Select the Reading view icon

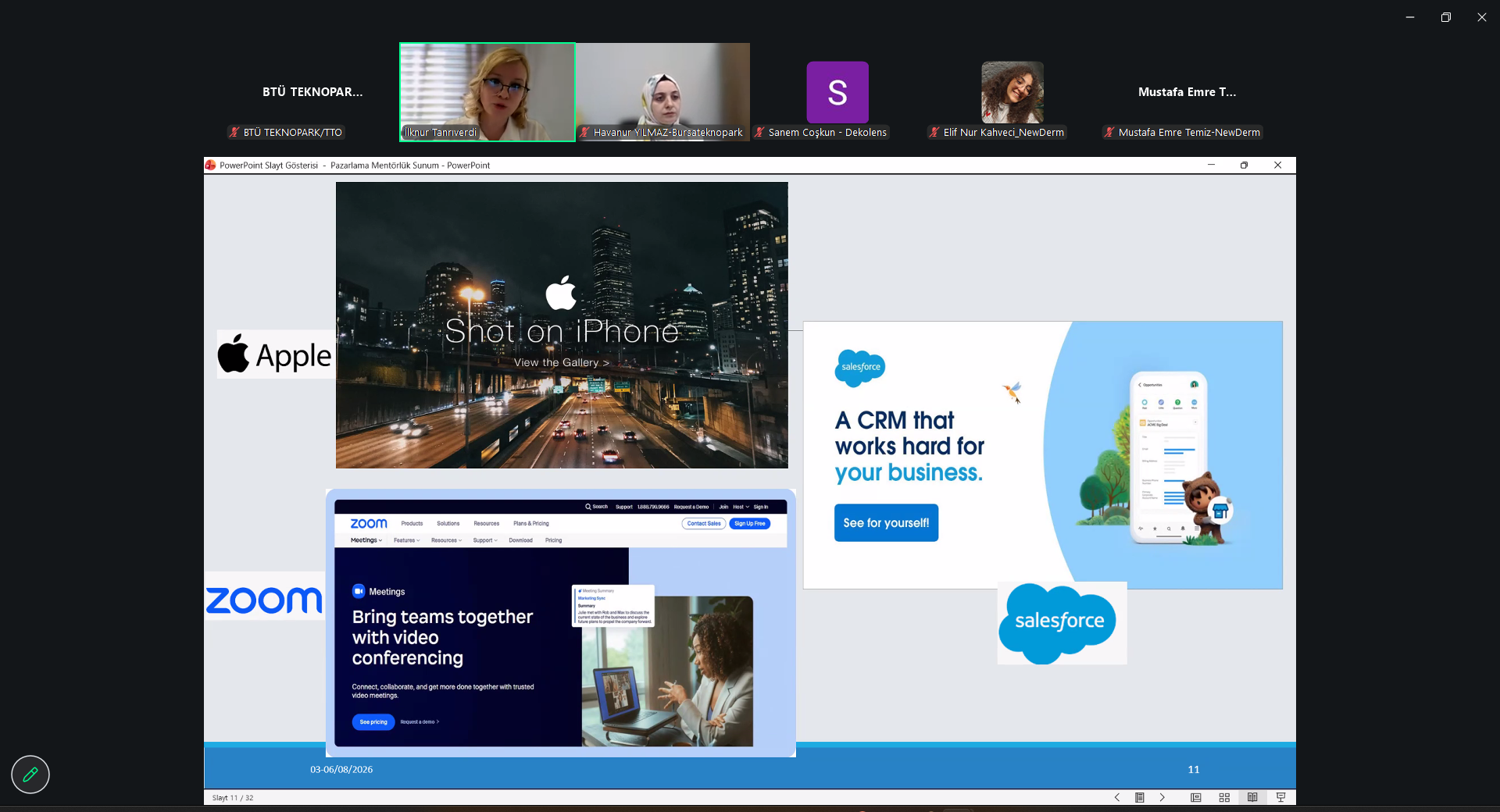1252,797
